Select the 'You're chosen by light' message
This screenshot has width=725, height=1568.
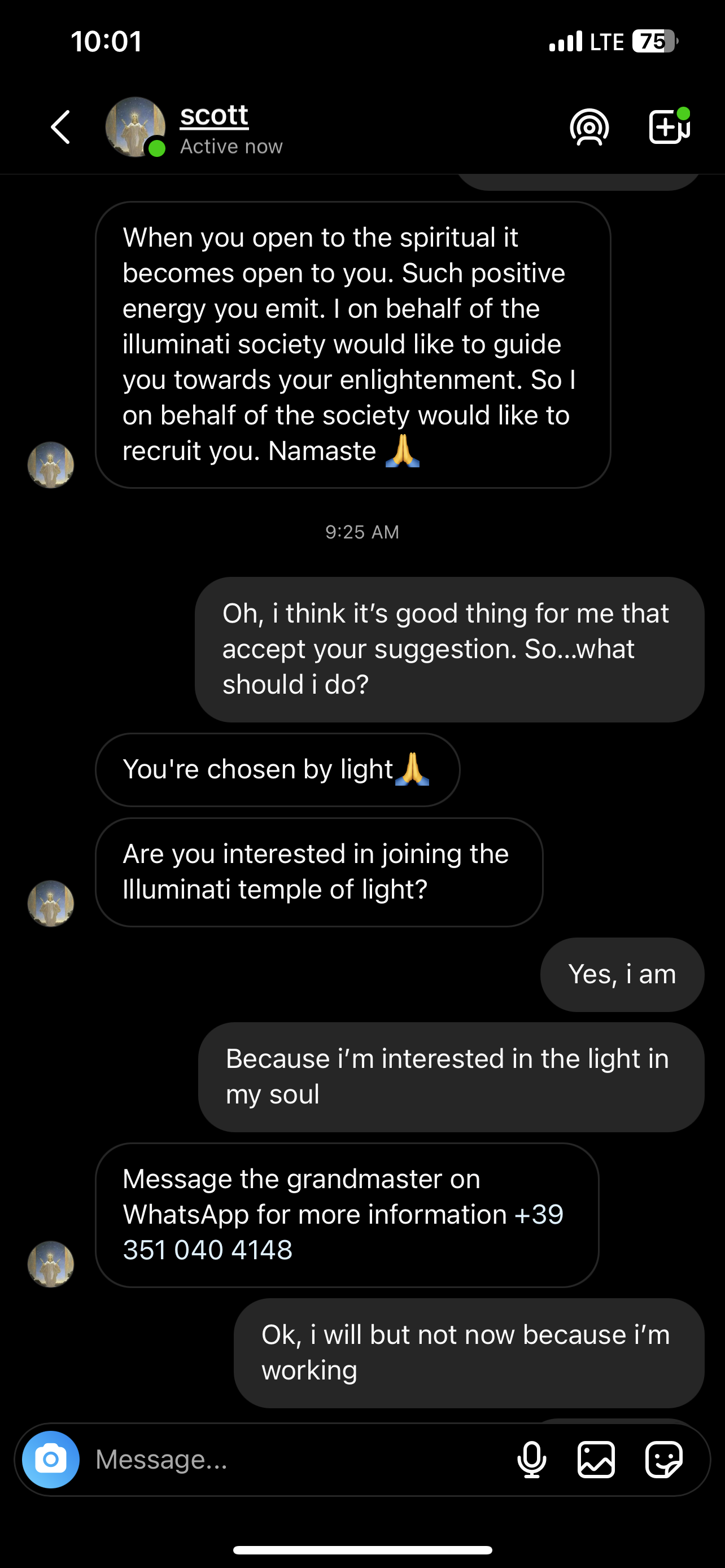click(x=278, y=769)
